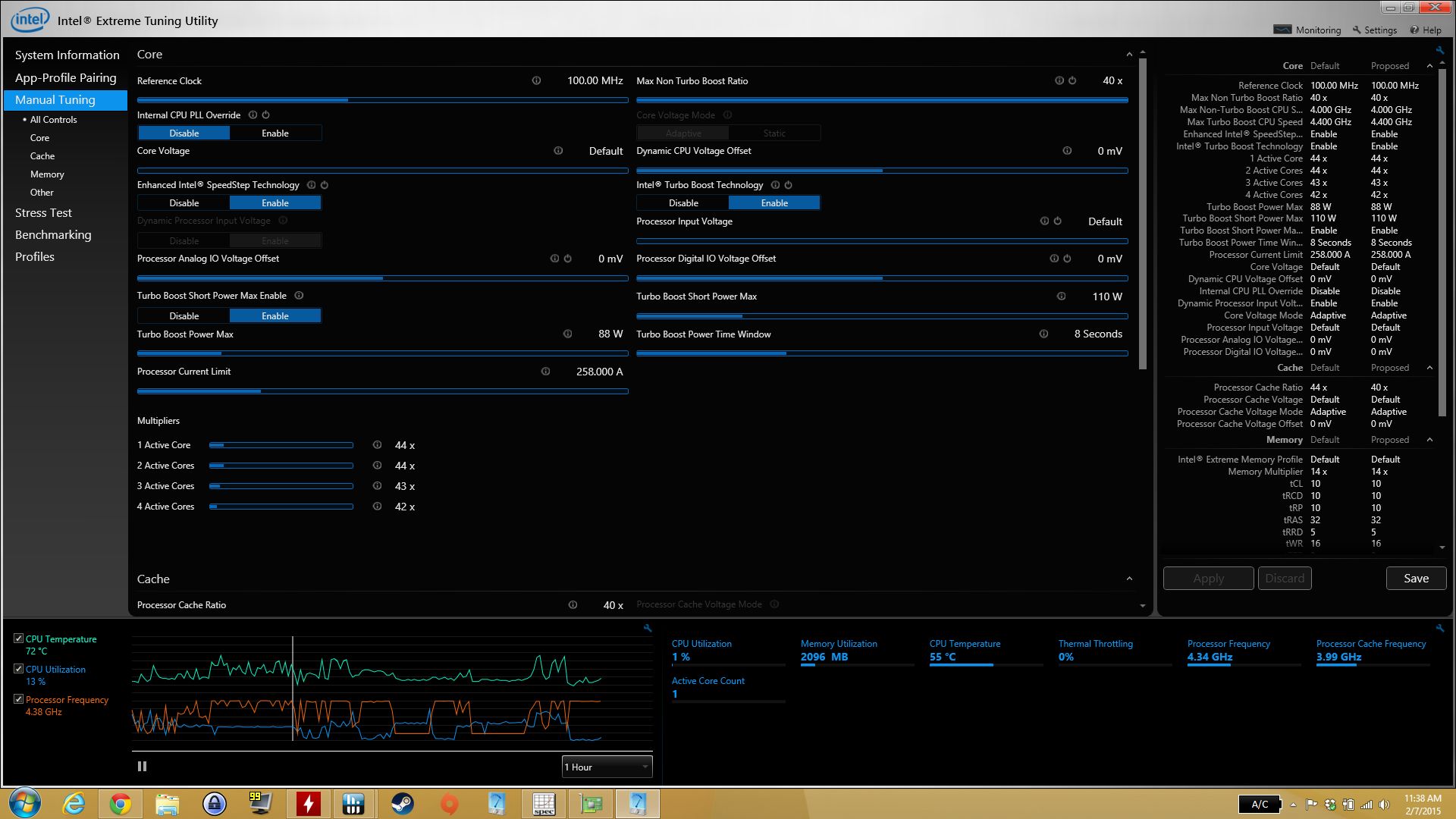
Task: Click reset icon for Internal CPU PLL Override
Action: point(265,115)
